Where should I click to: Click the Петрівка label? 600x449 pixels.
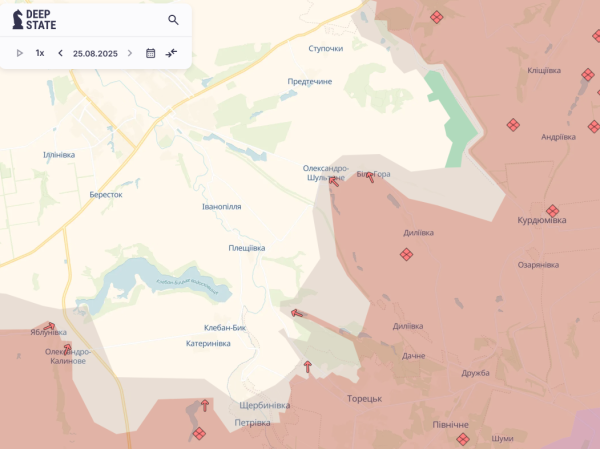coord(253,423)
